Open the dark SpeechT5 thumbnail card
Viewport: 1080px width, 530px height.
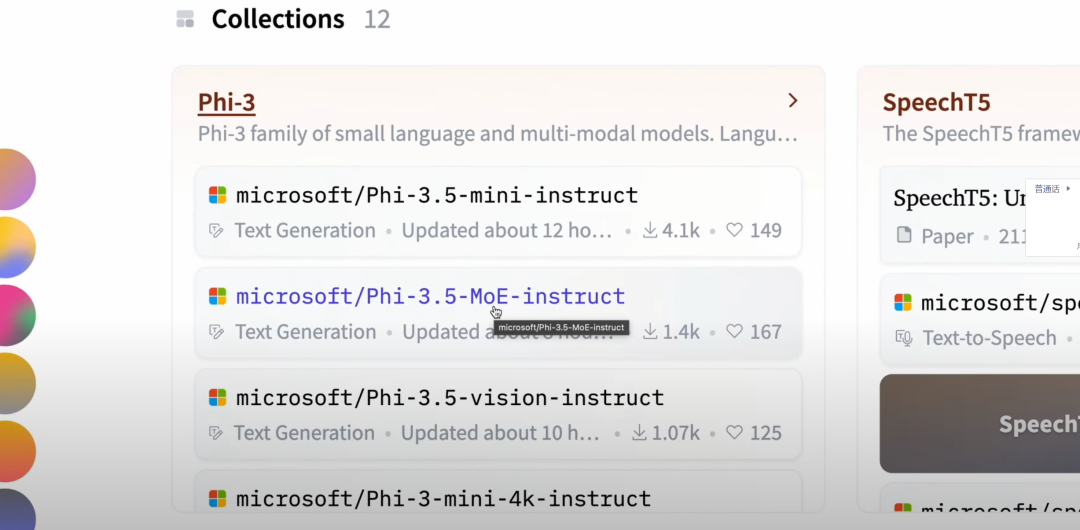point(980,423)
